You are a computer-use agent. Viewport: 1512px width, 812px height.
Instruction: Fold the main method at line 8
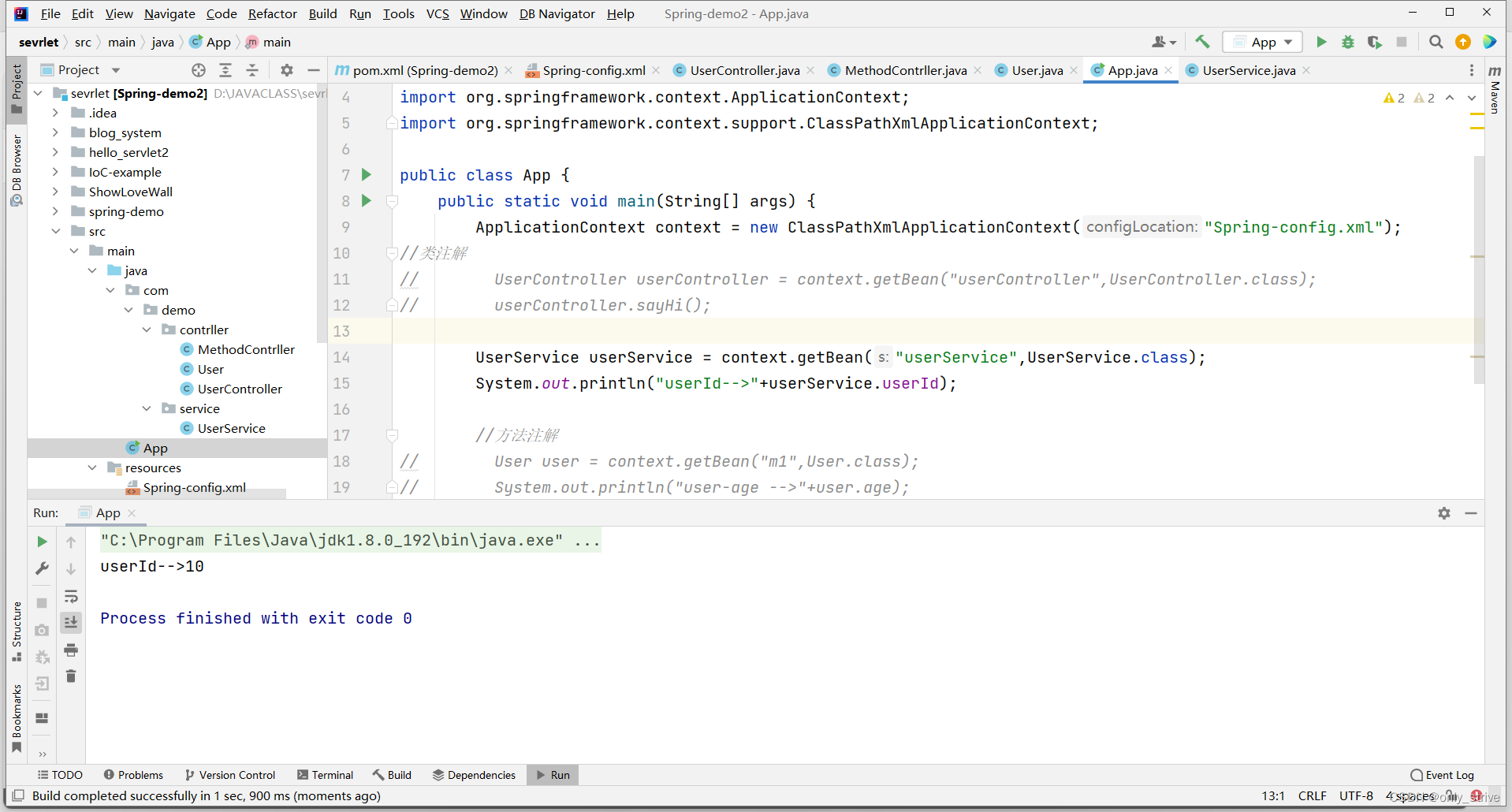click(392, 201)
